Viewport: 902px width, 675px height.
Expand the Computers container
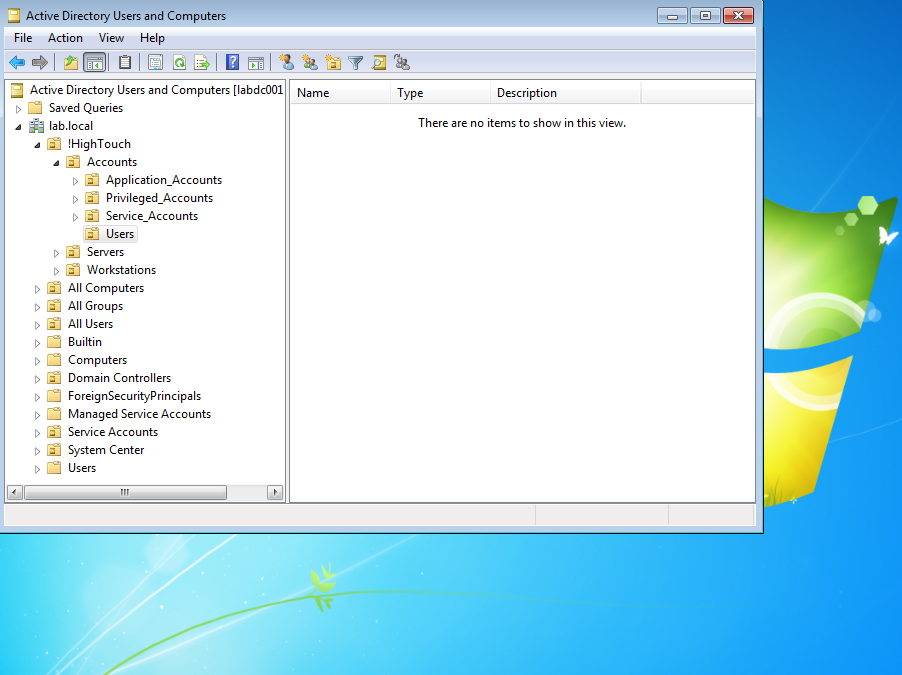37,361
